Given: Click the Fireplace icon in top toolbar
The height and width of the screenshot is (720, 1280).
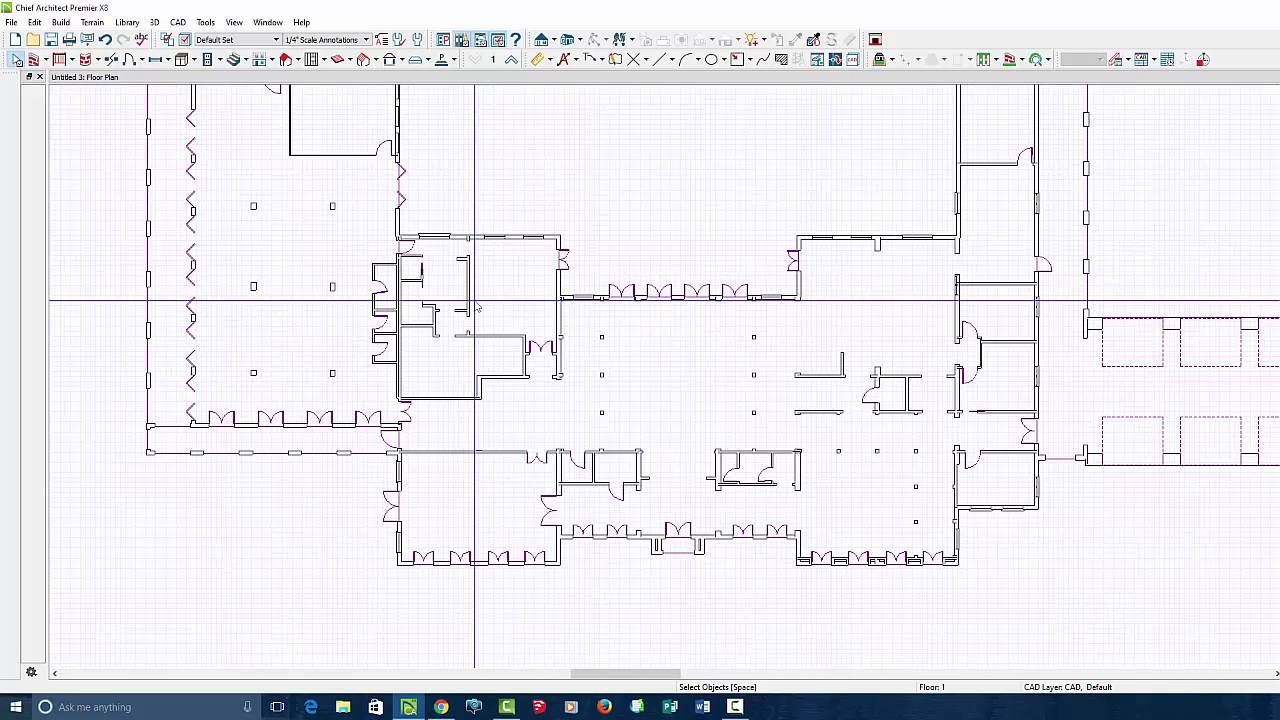Looking at the screenshot, I should pyautogui.click(x=875, y=40).
